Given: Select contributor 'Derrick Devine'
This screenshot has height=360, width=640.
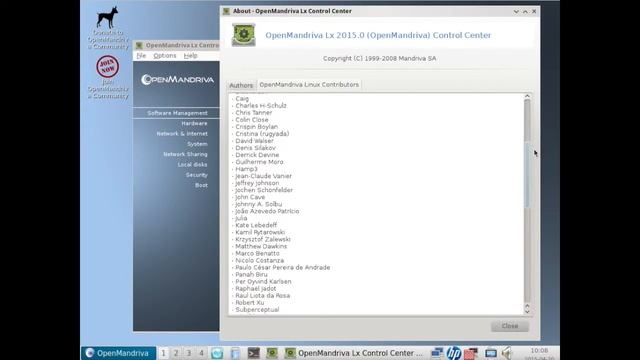Looking at the screenshot, I should pyautogui.click(x=257, y=155).
